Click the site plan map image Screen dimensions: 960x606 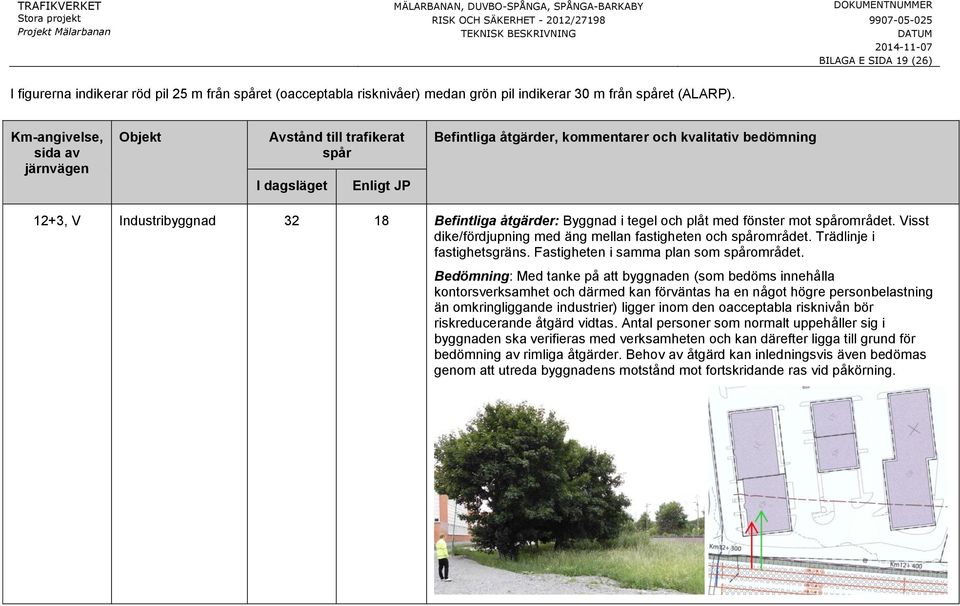click(828, 490)
